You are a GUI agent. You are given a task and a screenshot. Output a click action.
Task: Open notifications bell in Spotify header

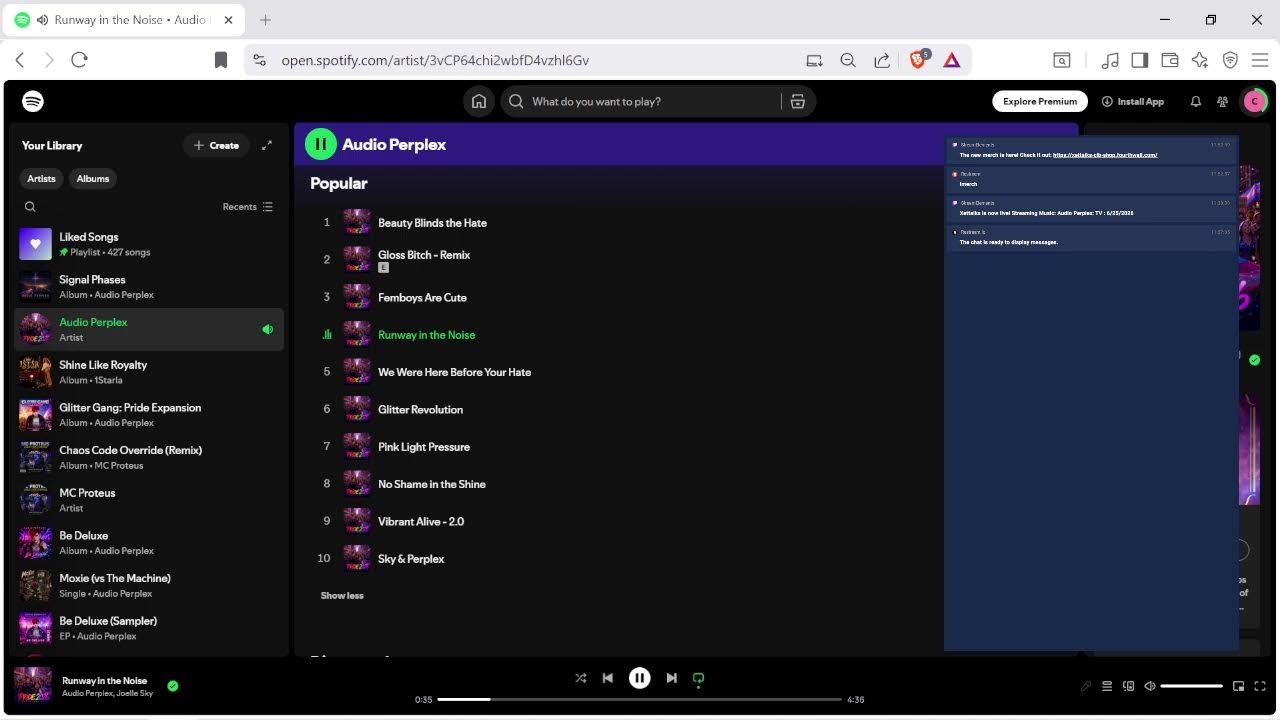coord(1195,101)
